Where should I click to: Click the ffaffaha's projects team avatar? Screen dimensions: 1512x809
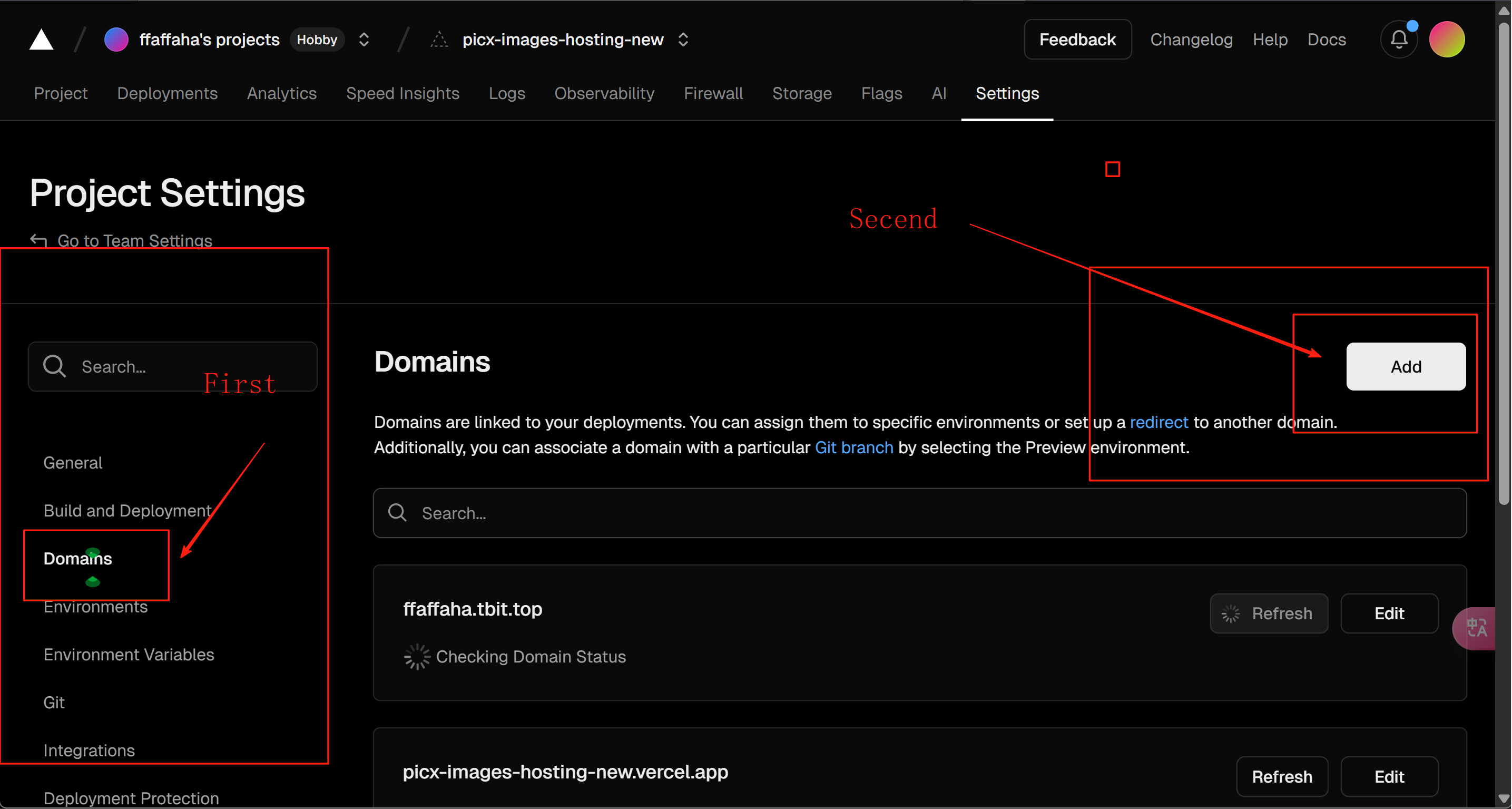115,40
